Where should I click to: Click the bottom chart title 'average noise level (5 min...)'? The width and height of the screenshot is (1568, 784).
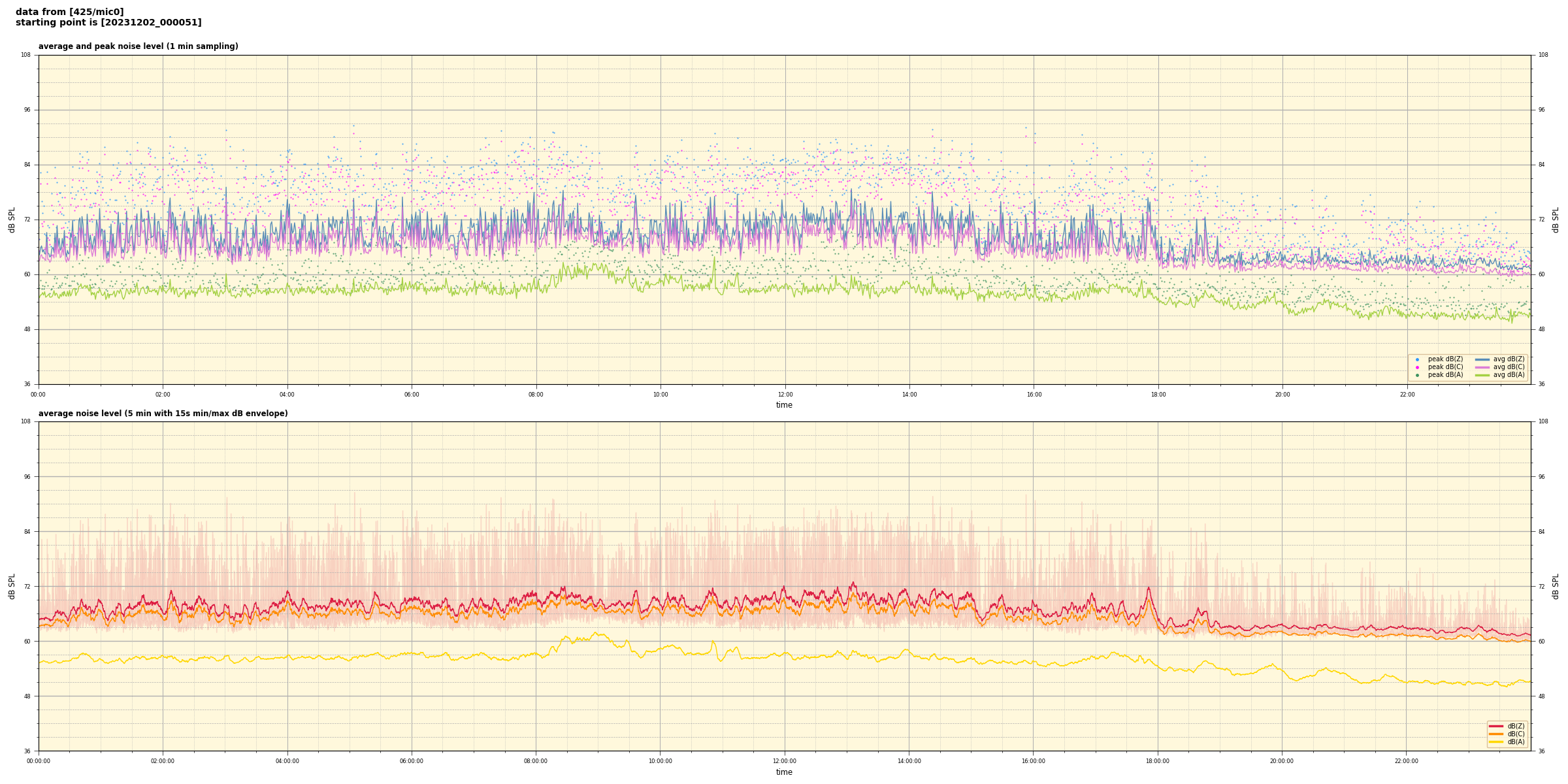tap(163, 414)
